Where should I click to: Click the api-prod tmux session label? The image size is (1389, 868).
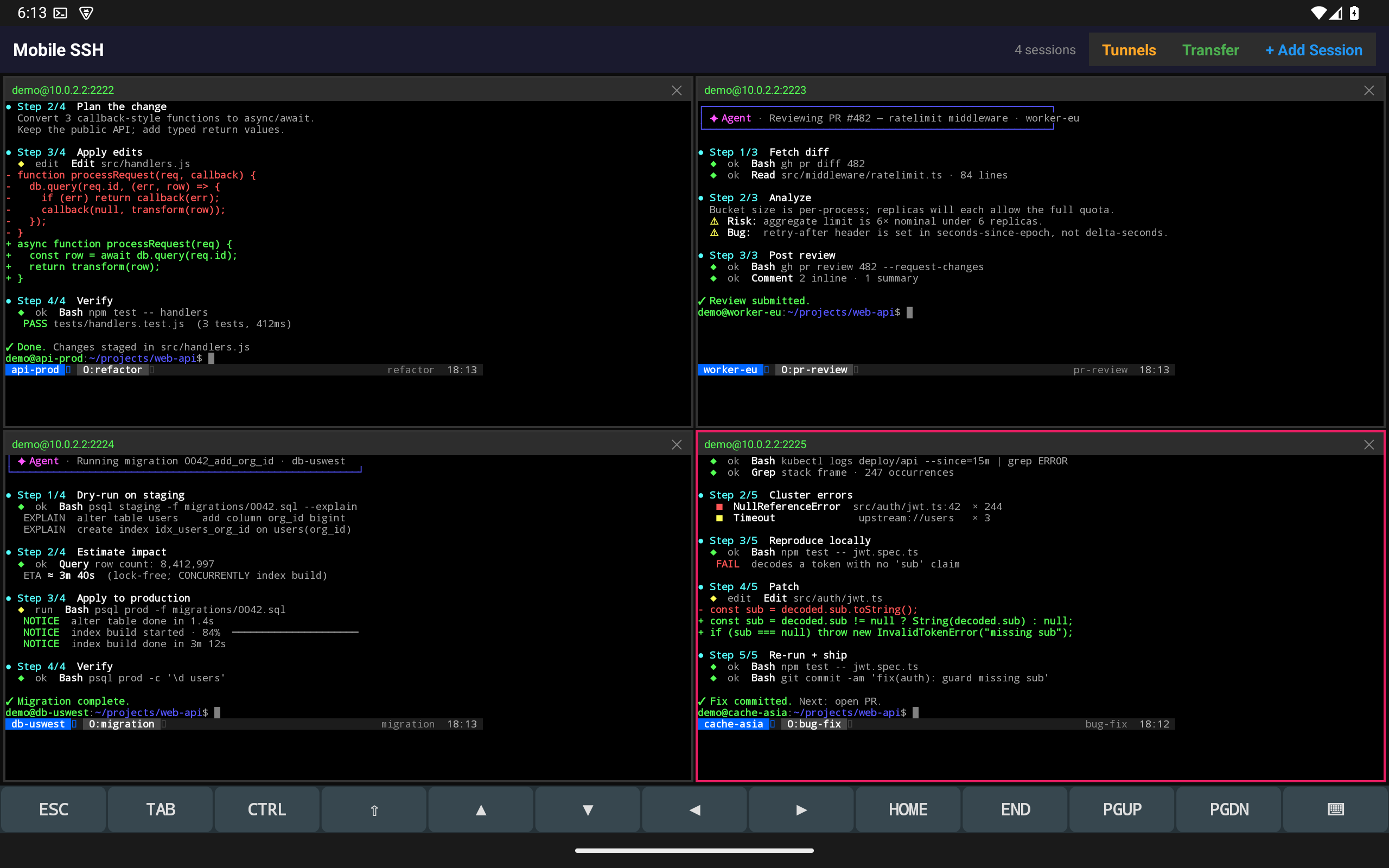click(35, 369)
